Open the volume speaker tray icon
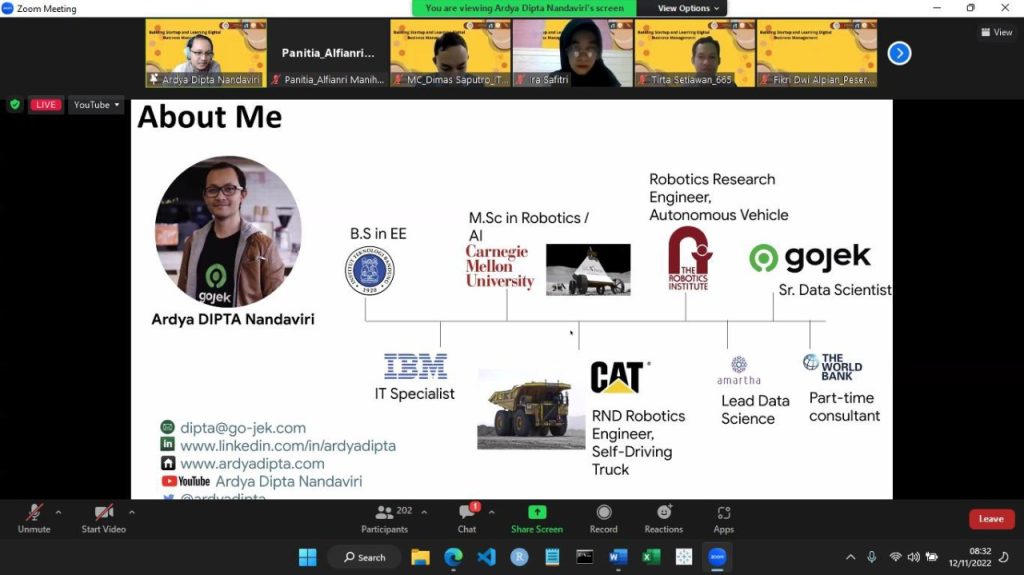 tap(914, 557)
